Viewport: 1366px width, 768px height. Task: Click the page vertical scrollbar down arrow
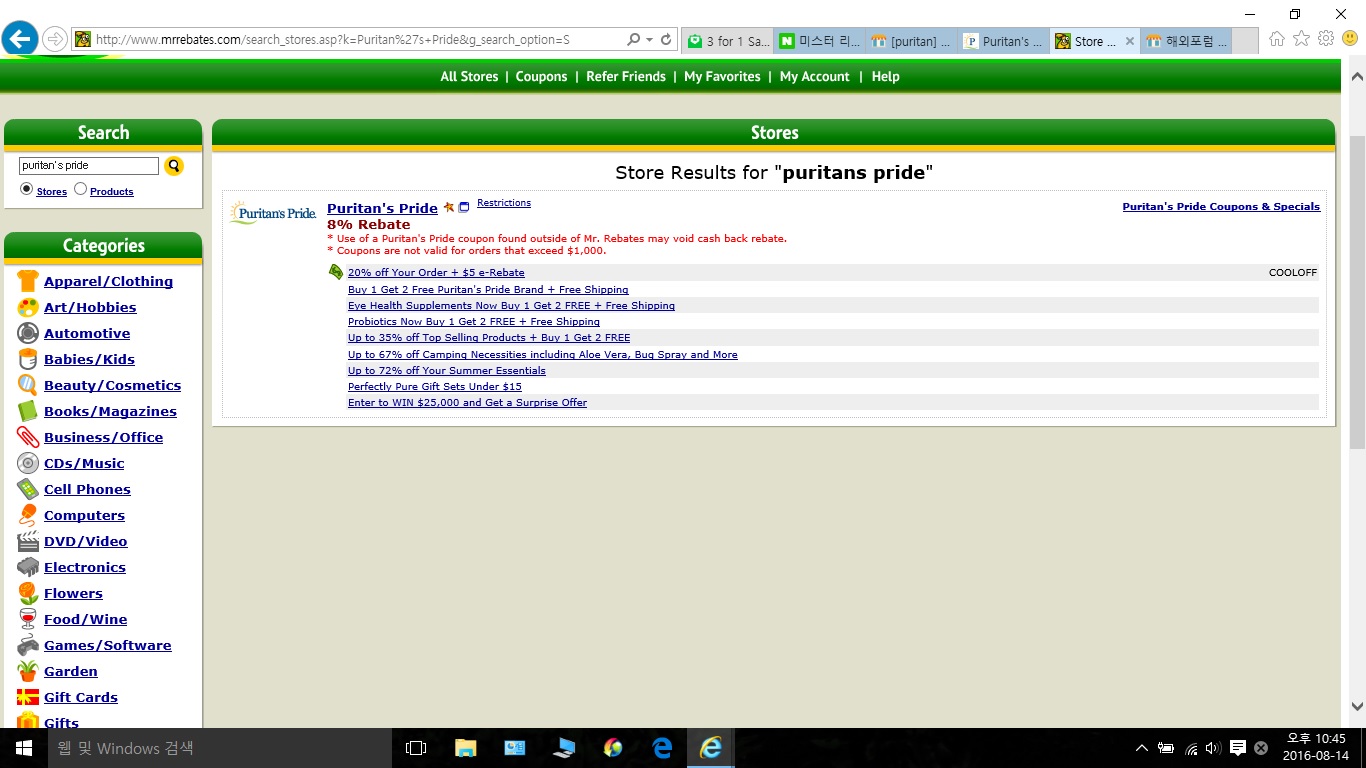pyautogui.click(x=1357, y=706)
